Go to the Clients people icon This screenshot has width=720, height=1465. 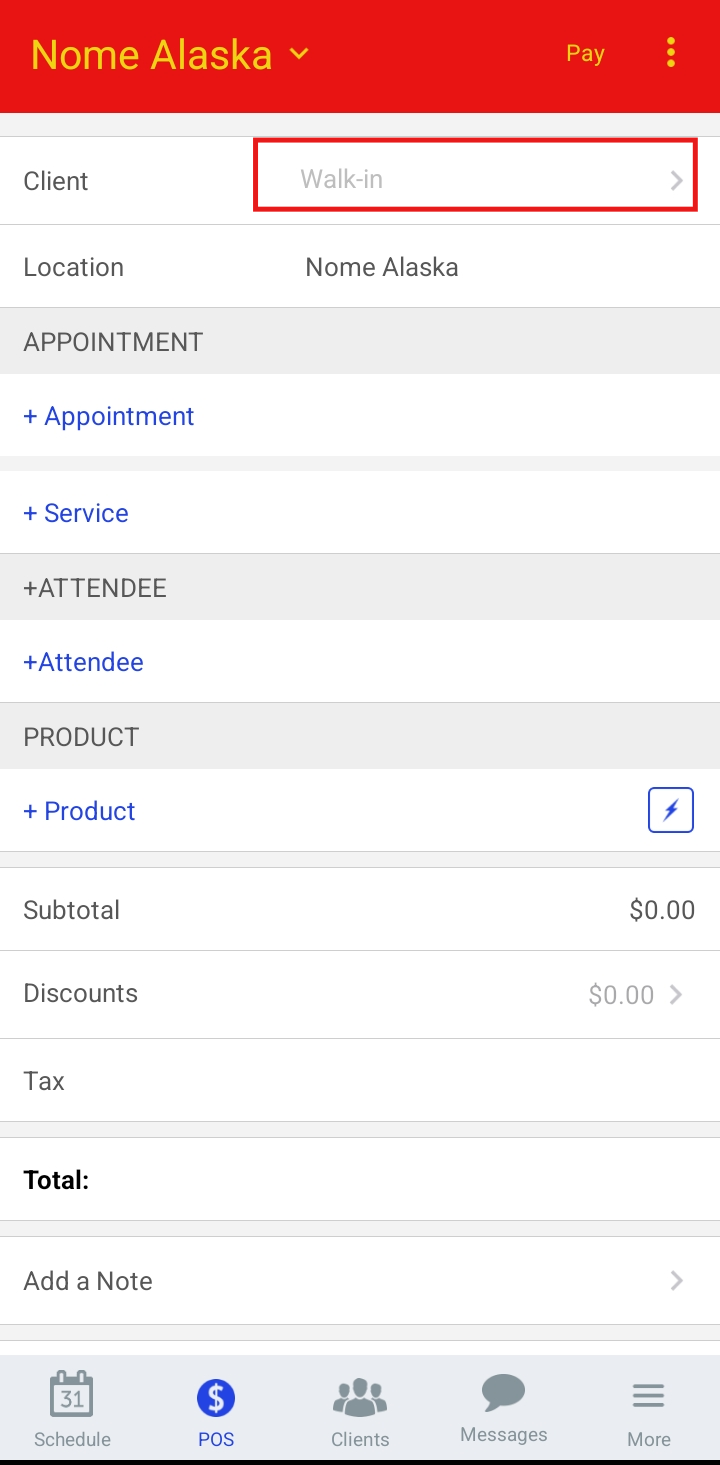[360, 1397]
